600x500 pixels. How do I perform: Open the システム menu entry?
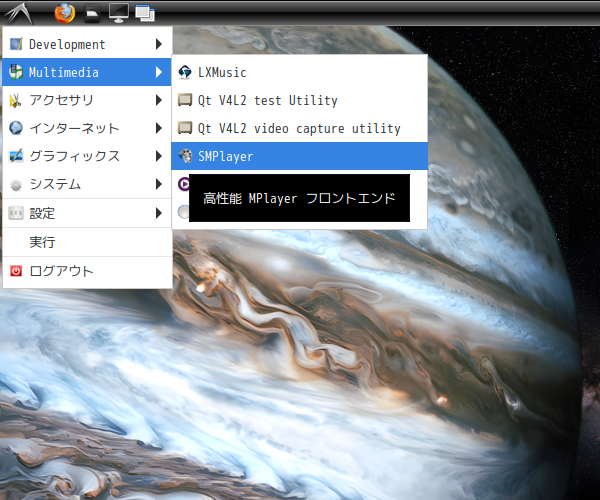click(87, 184)
